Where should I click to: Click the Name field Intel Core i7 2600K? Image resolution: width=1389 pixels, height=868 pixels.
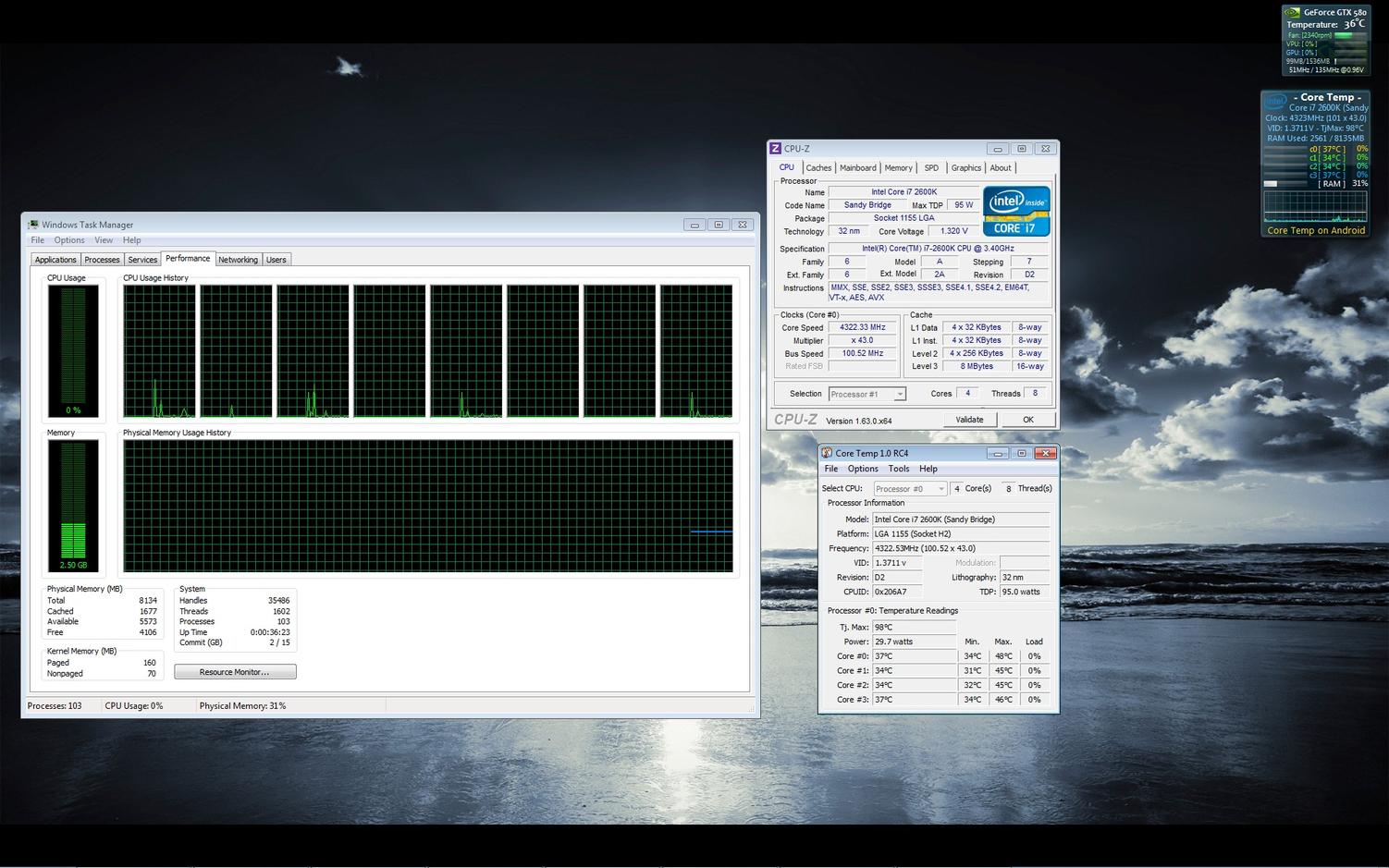point(904,192)
